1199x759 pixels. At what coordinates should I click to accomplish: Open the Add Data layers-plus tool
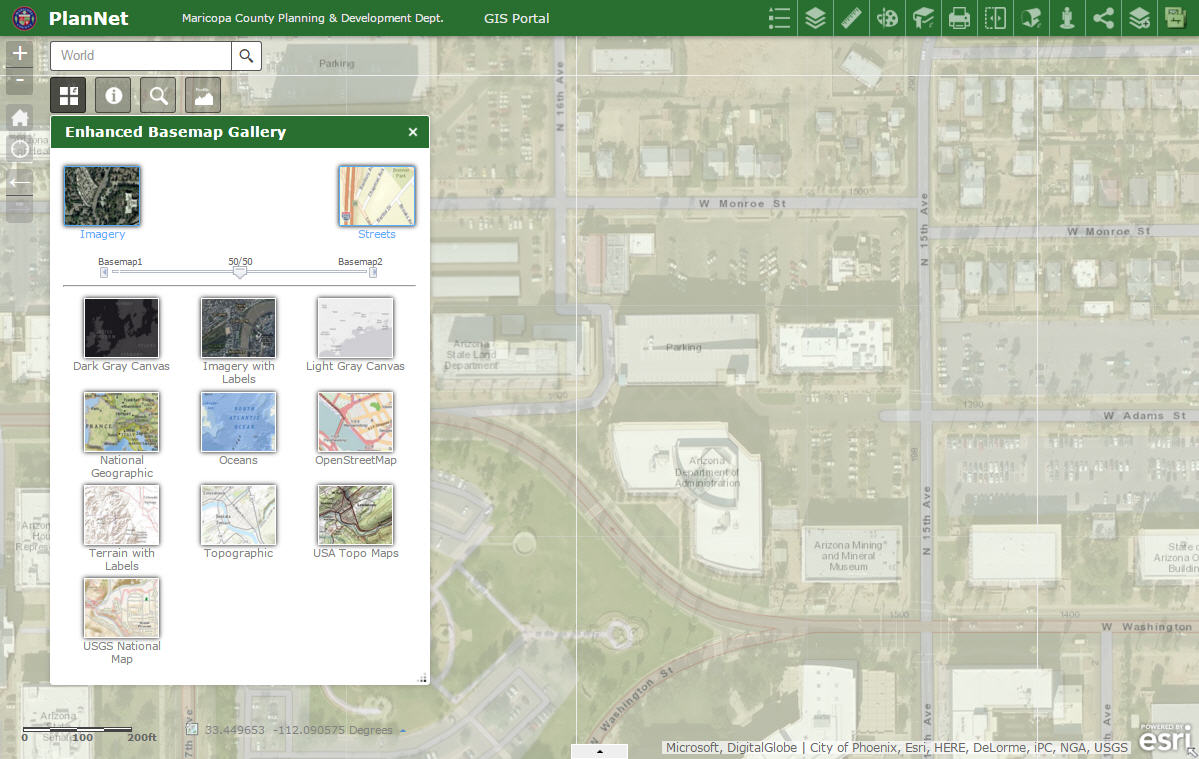[1139, 18]
